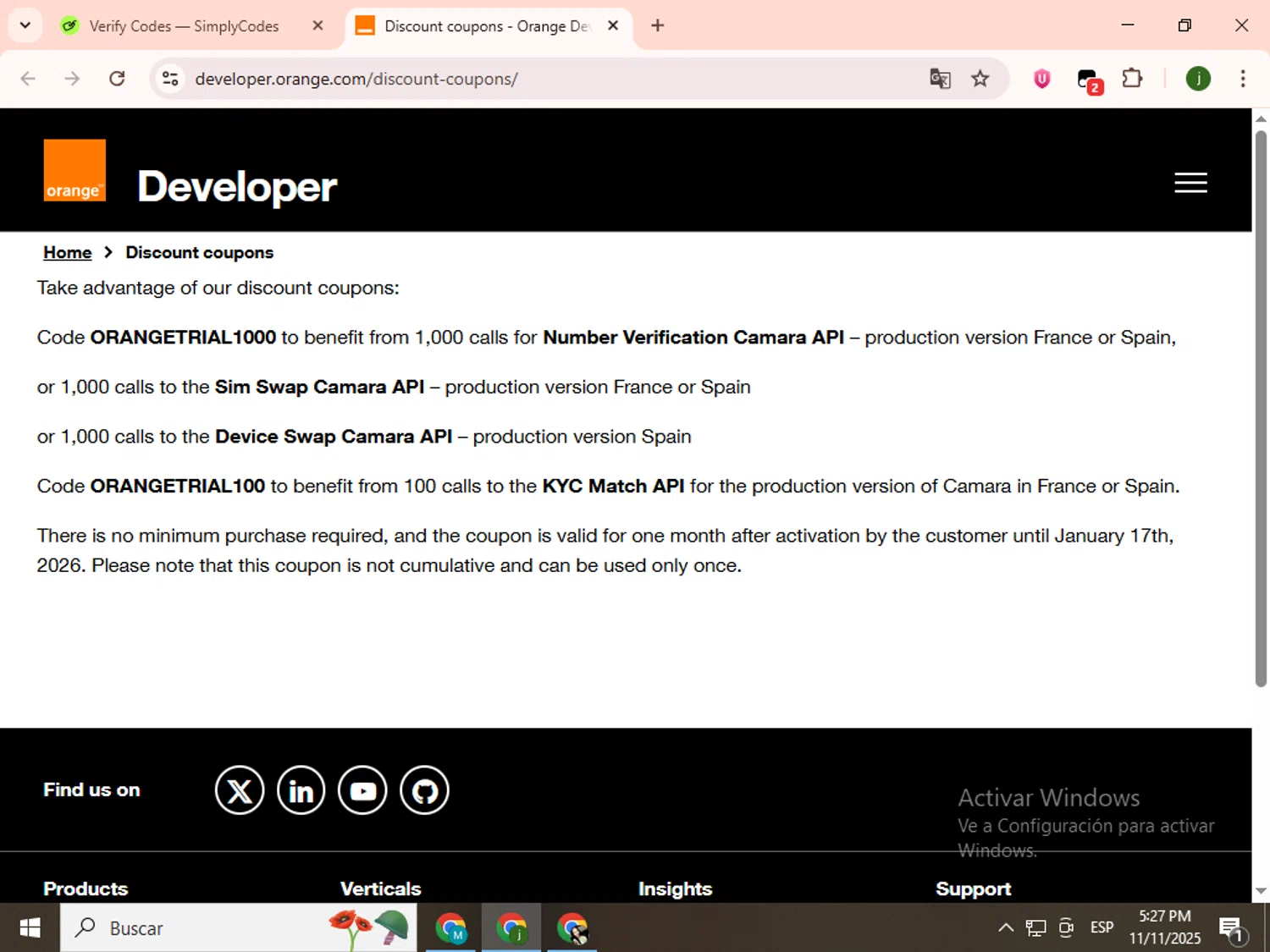The height and width of the screenshot is (952, 1270).
Task: Click the scrollbar down arrow
Action: click(1261, 890)
